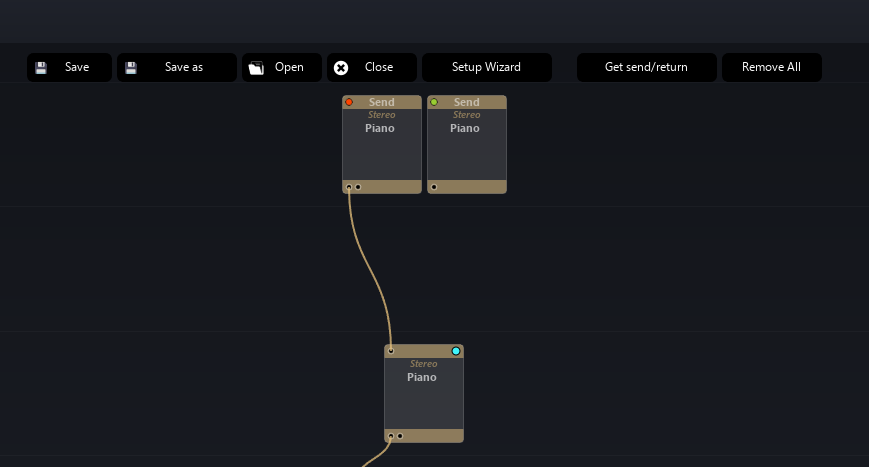The image size is (869, 467).
Task: Click the unconnected bottom-right output of lower Piano node
Action: 400,436
